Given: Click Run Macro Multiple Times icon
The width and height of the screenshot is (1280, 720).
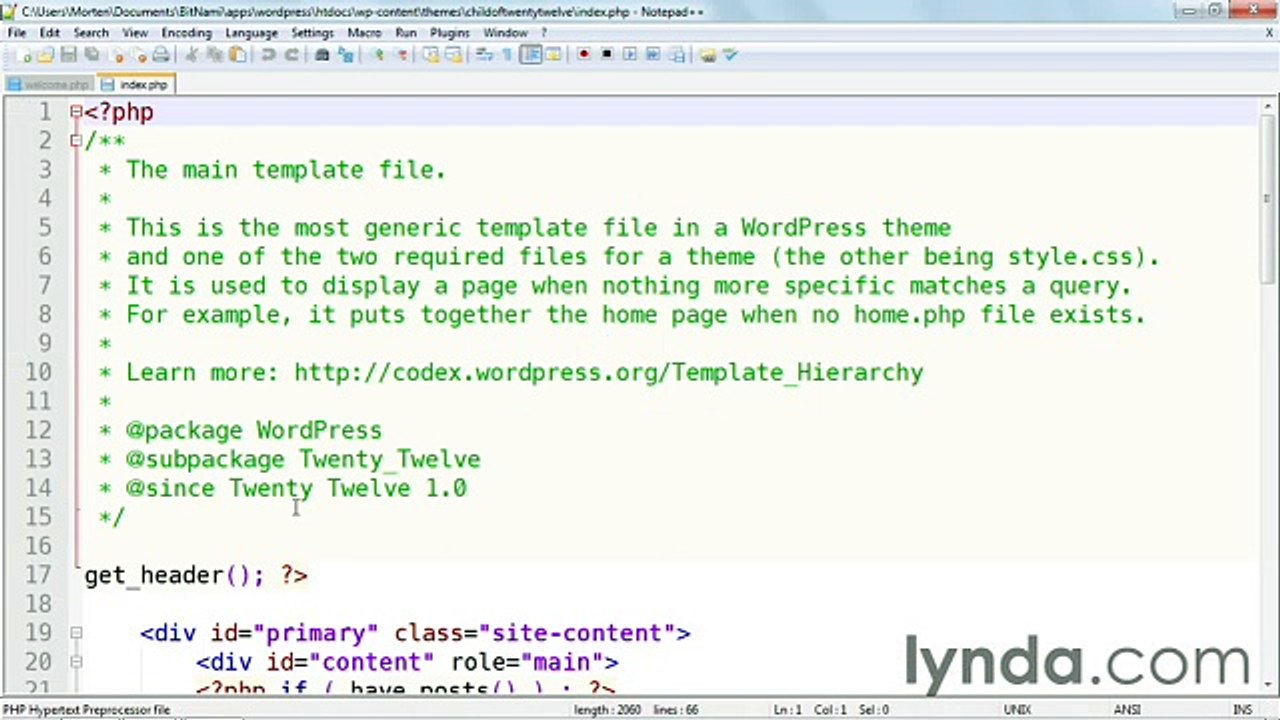Looking at the screenshot, I should pos(654,55).
